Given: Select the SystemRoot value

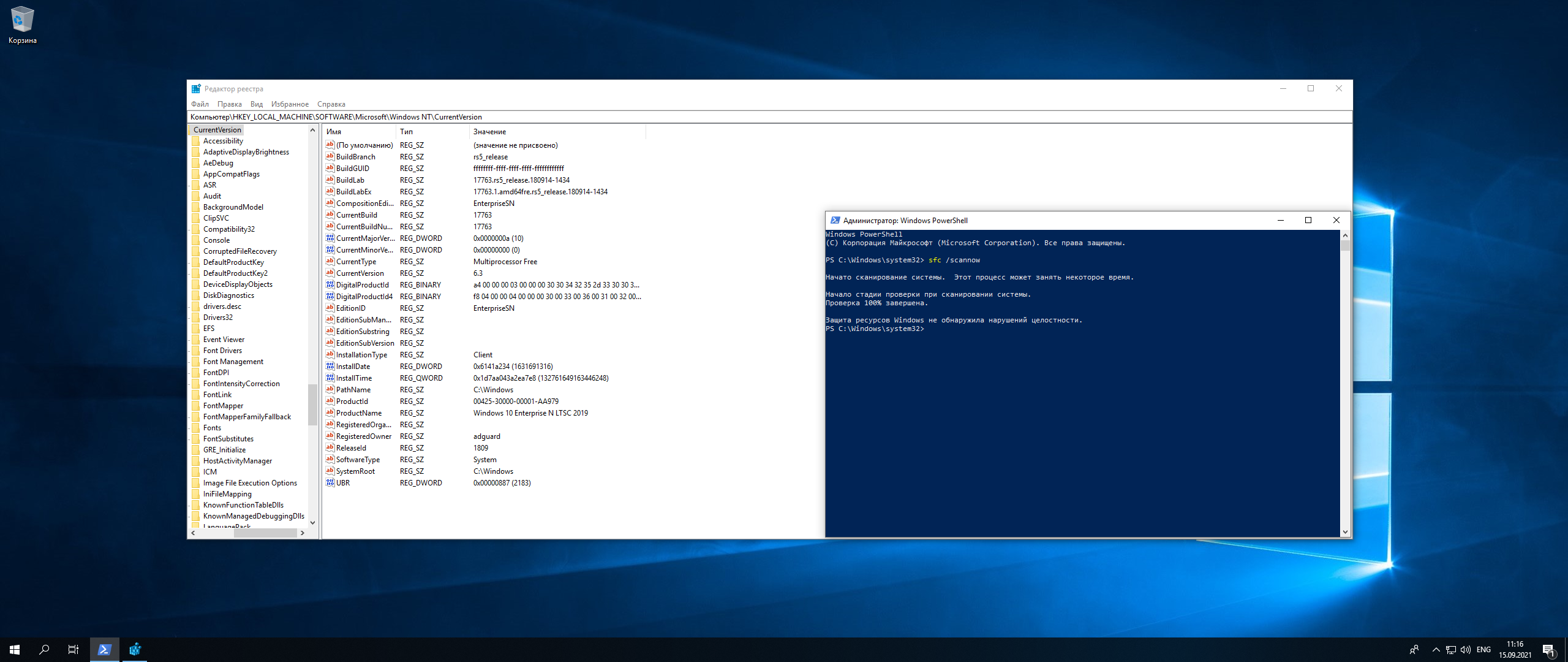Looking at the screenshot, I should click(355, 471).
